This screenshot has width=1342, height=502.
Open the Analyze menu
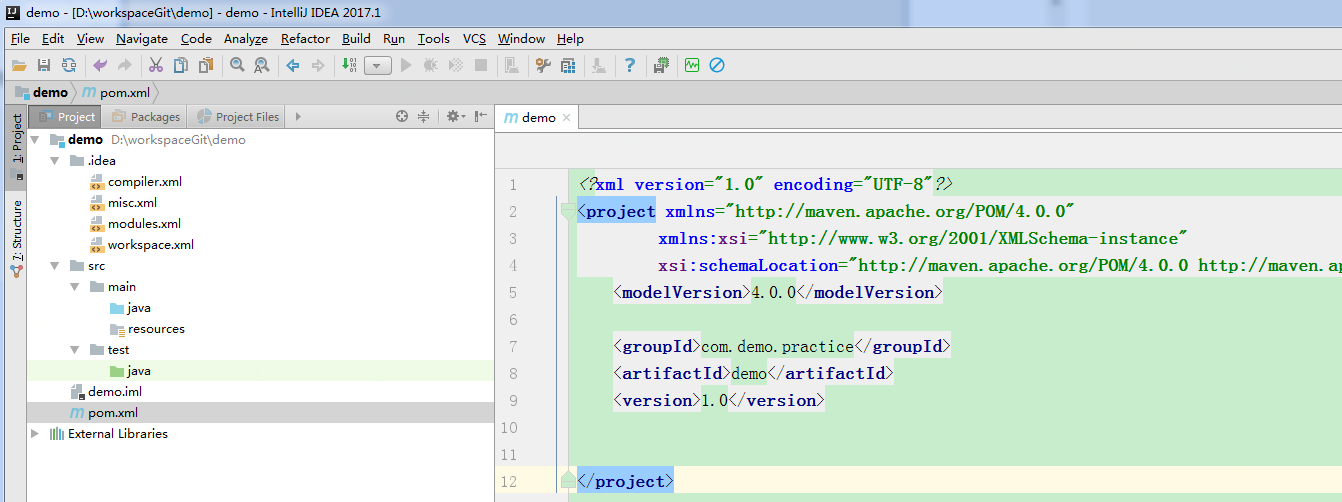246,39
